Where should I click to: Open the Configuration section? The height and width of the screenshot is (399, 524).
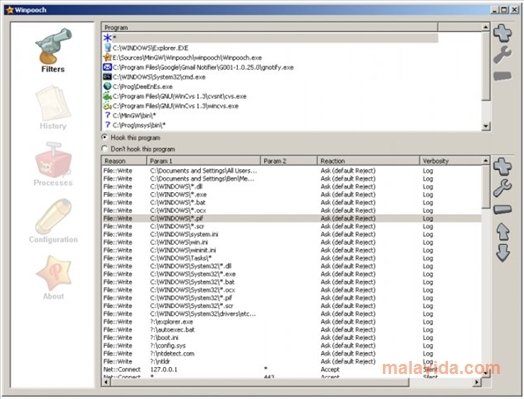[53, 221]
